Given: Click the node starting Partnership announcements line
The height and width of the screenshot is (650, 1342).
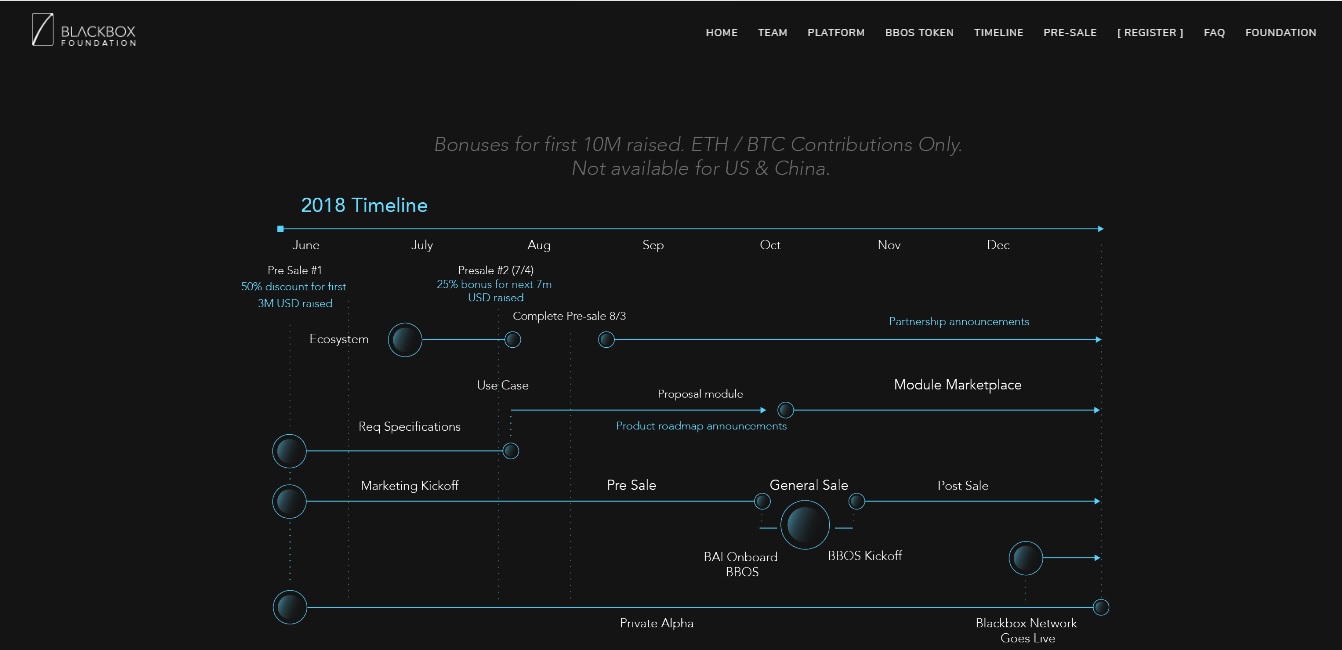Looking at the screenshot, I should click(606, 340).
